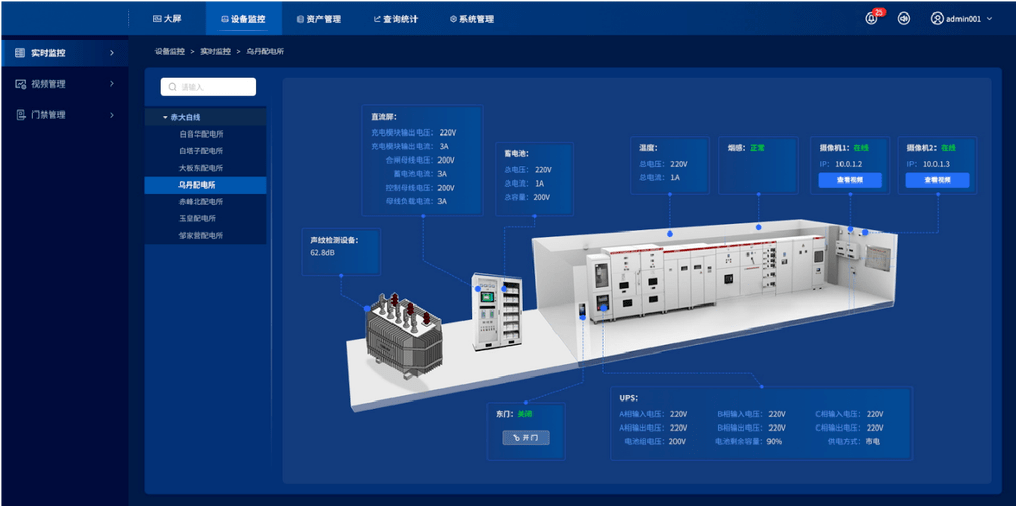Open the 资产管理 tab
Screen dimensions: 1016x506
point(319,19)
